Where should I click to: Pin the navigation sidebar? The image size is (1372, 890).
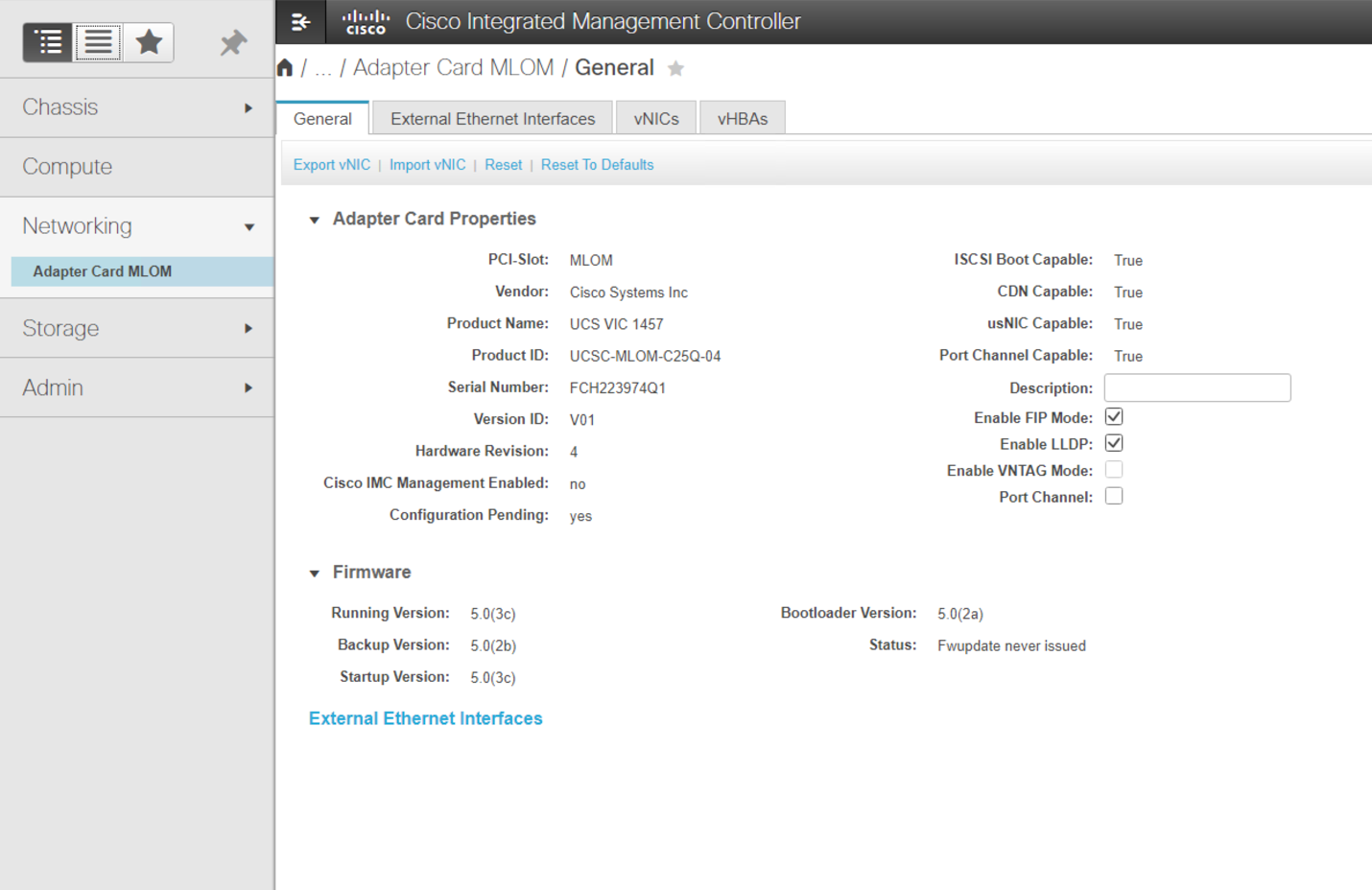tap(233, 42)
